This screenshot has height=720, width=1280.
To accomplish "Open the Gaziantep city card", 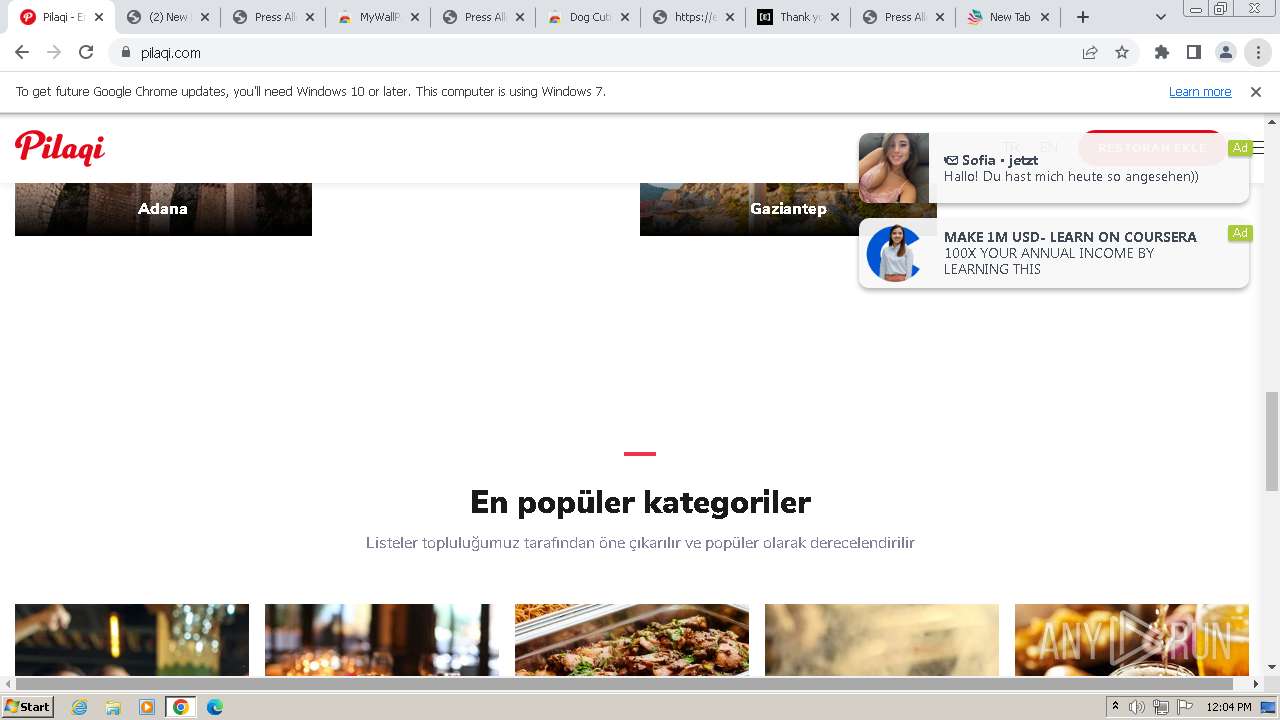I will pyautogui.click(x=788, y=209).
